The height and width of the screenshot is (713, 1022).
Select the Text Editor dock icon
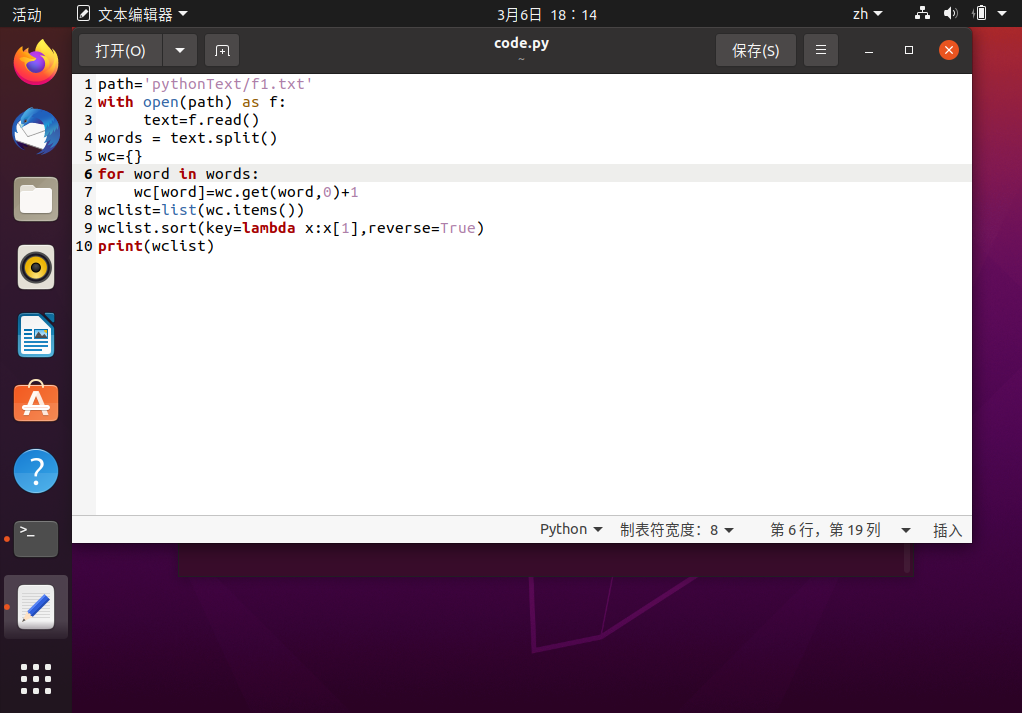click(x=36, y=607)
